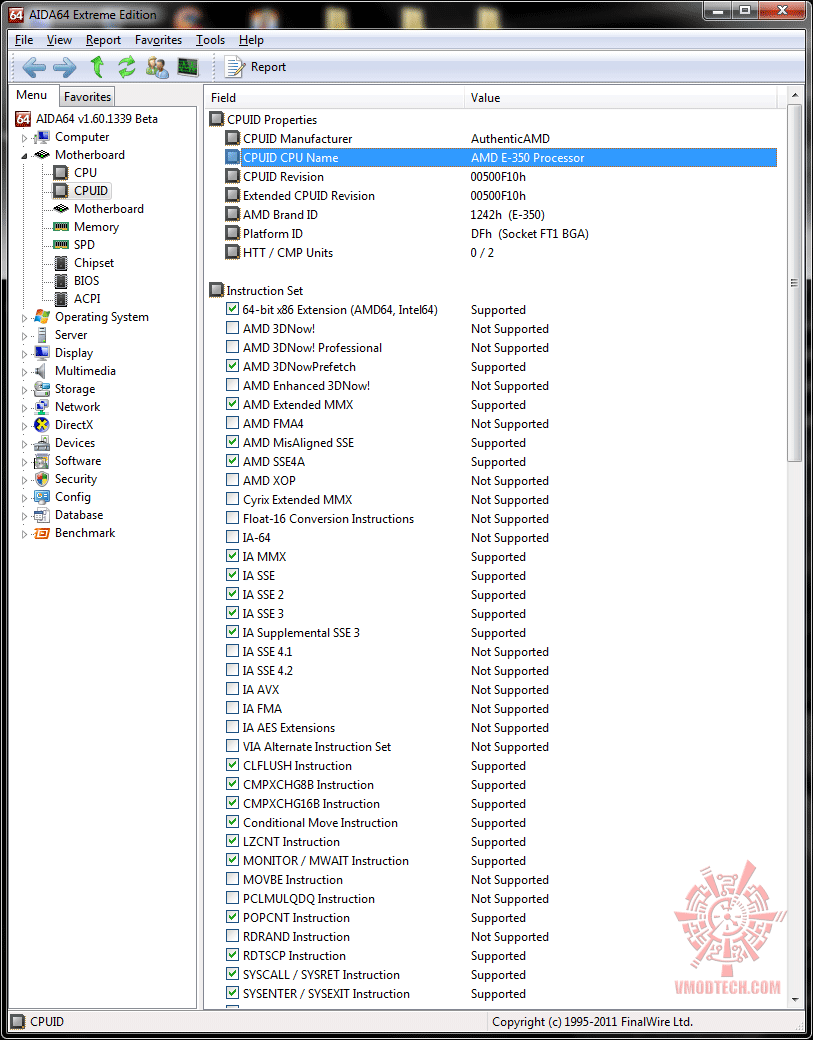
Task: Click the Field column header
Action: [x=335, y=98]
